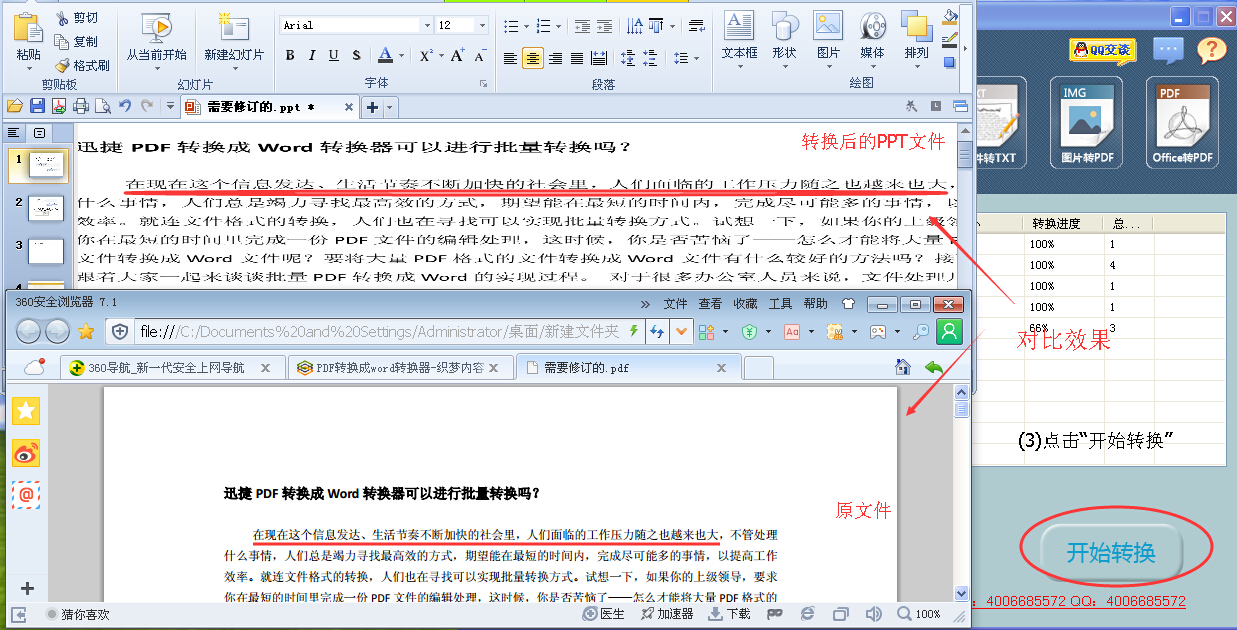
Task: Save the presentation with disk icon
Action: [37, 106]
